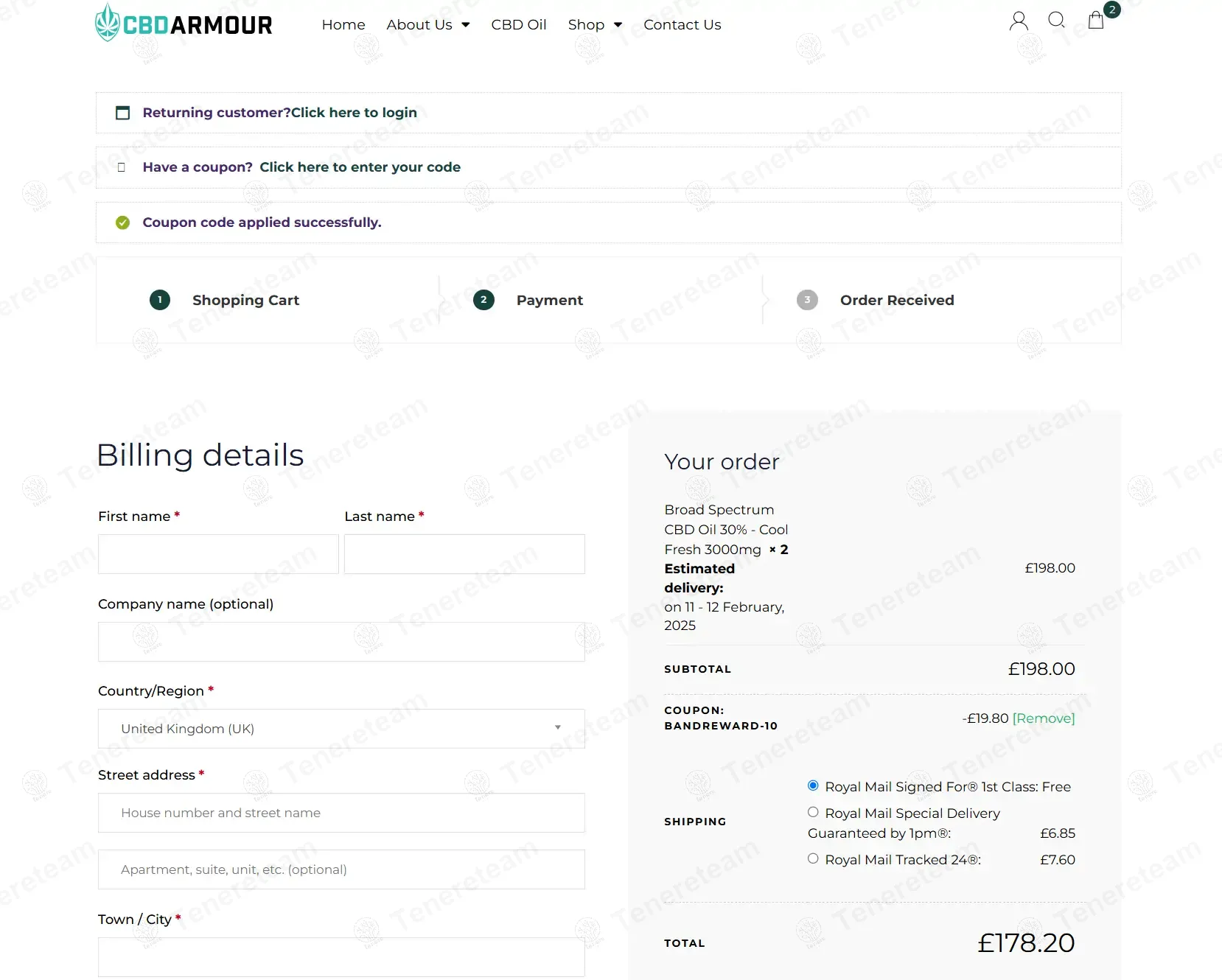1222x980 pixels.
Task: Focus the Company name input field
Action: [341, 642]
